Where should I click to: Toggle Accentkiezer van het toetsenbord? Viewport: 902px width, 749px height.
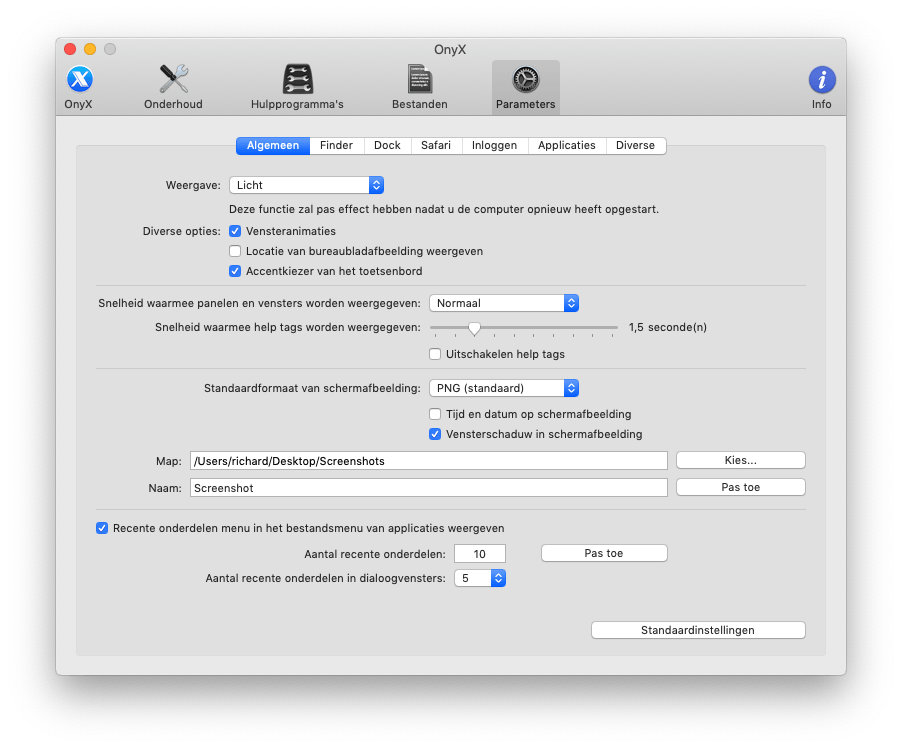pos(235,271)
